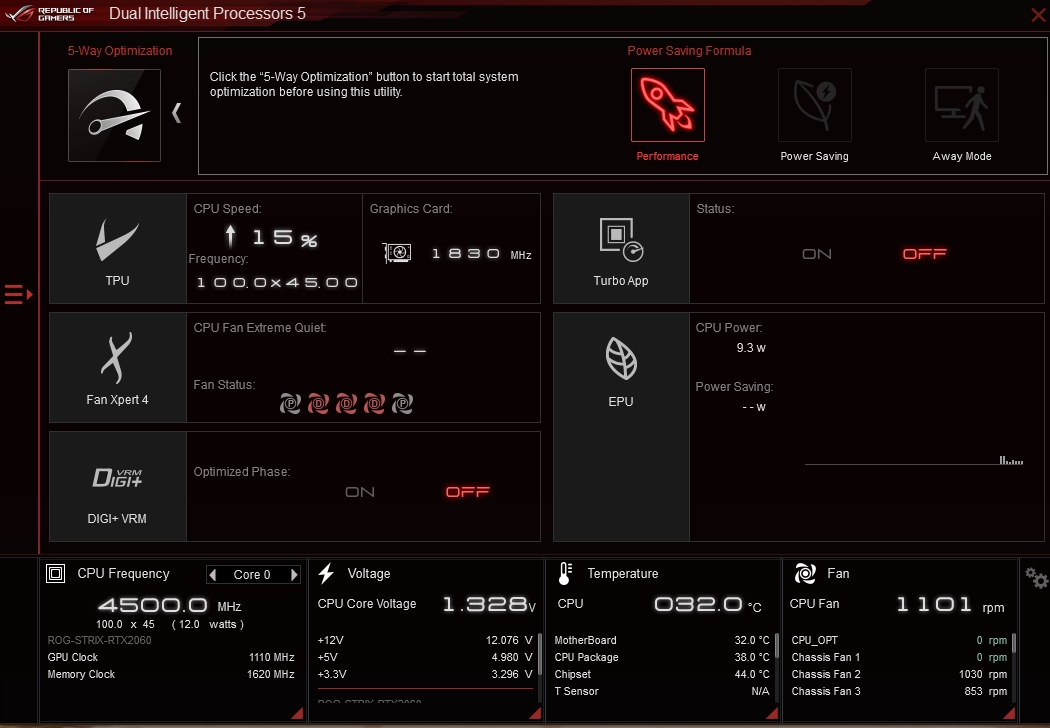
Task: Click the Fan panel scrollbar
Action: pos(1014,643)
